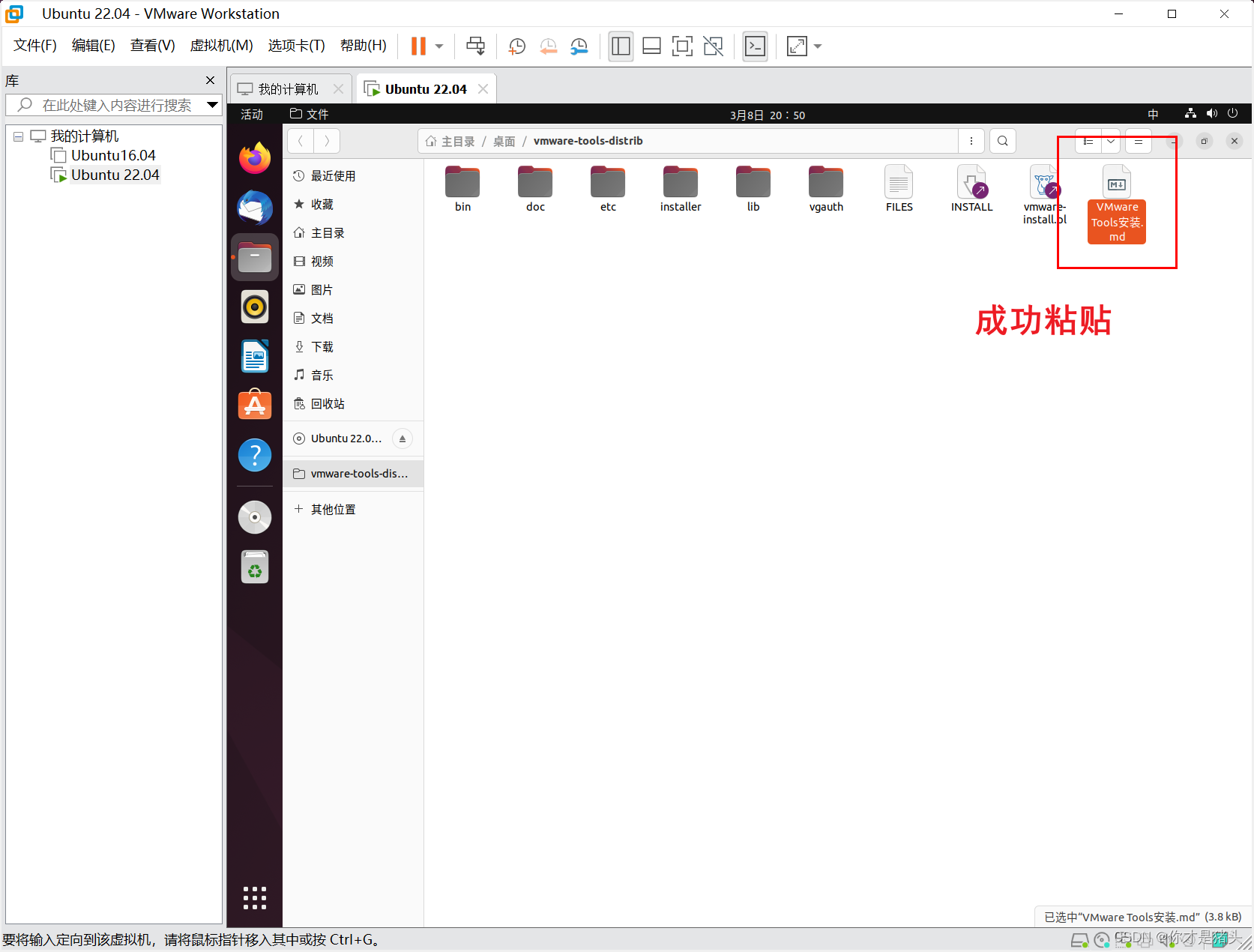The width and height of the screenshot is (1254, 952).
Task: Select the vgauth folder
Action: coord(826,189)
